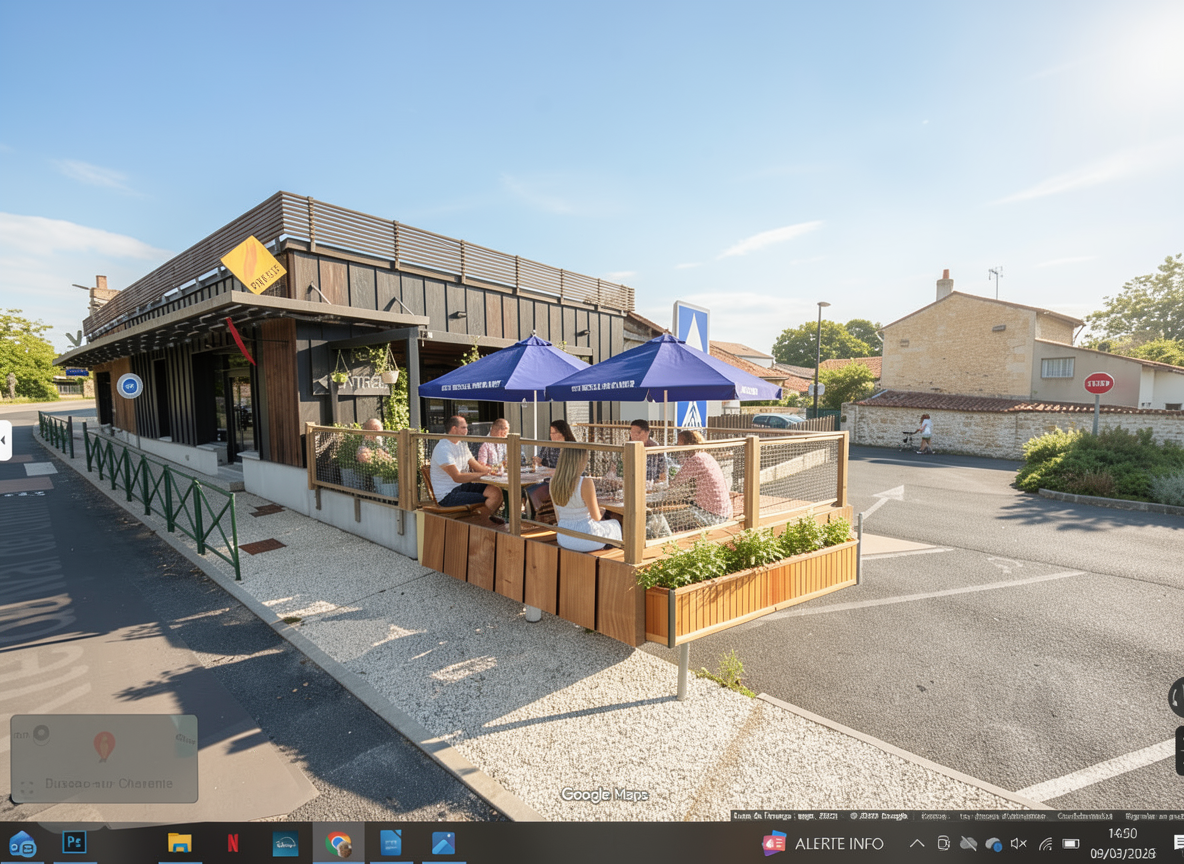
Task: Expand the side panel left-edge handle
Action: click(5, 440)
